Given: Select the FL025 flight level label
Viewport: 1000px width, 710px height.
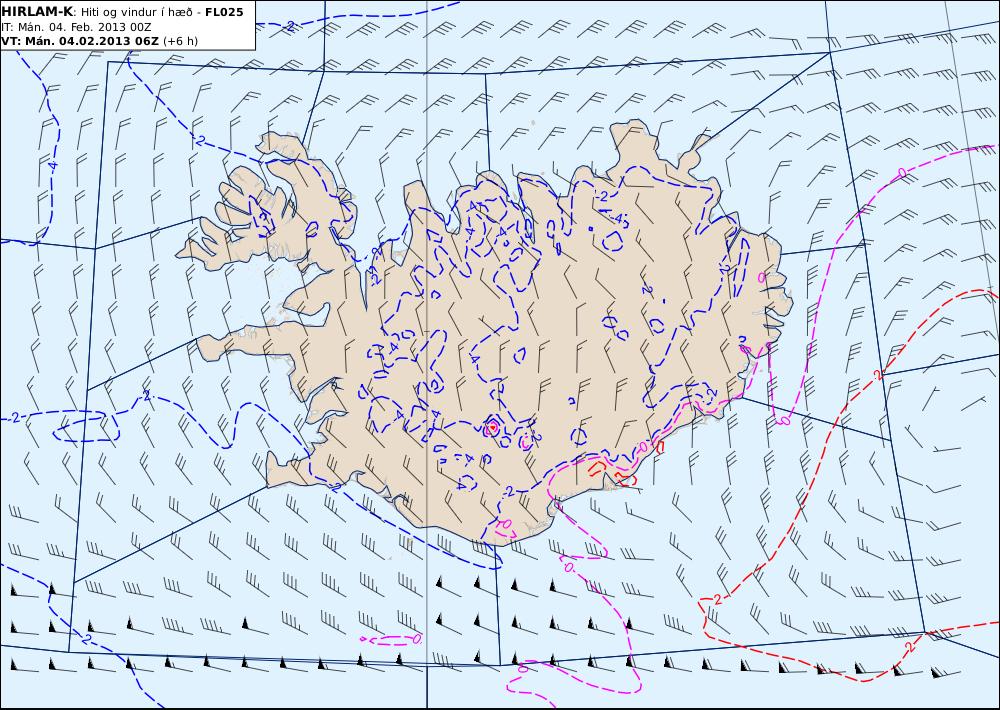Looking at the screenshot, I should pyautogui.click(x=224, y=12).
